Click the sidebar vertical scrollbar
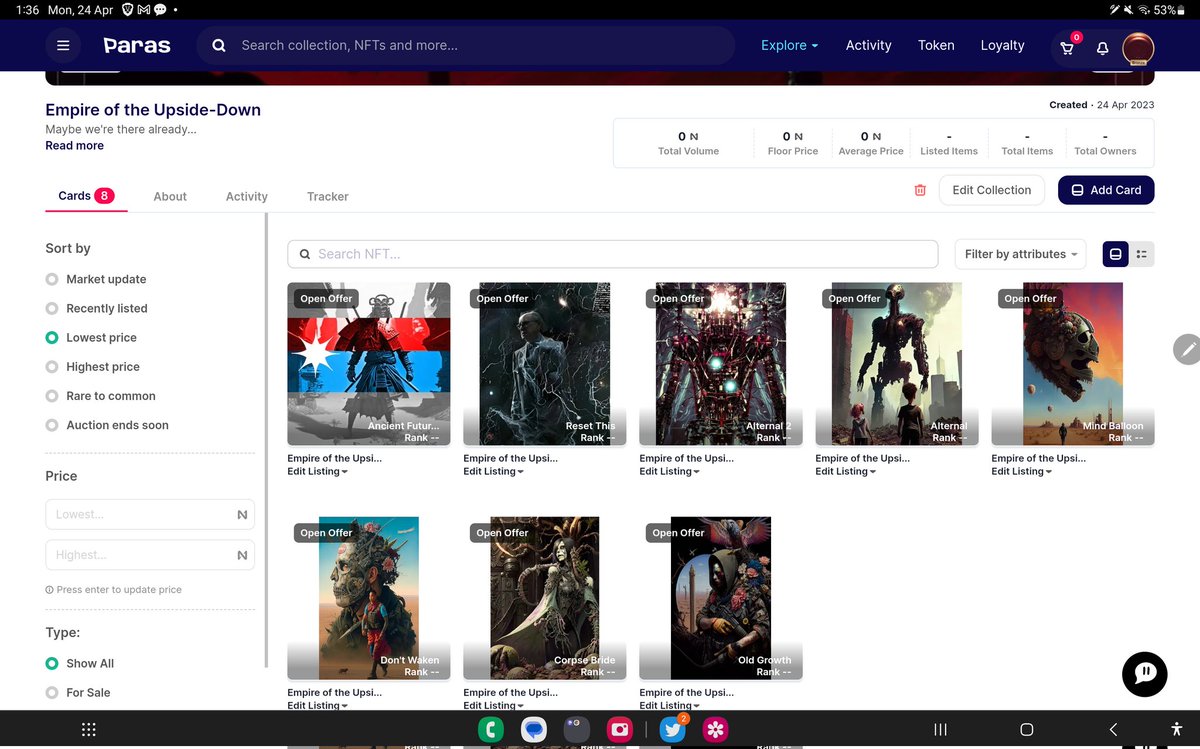The image size is (1200, 749). click(266, 440)
